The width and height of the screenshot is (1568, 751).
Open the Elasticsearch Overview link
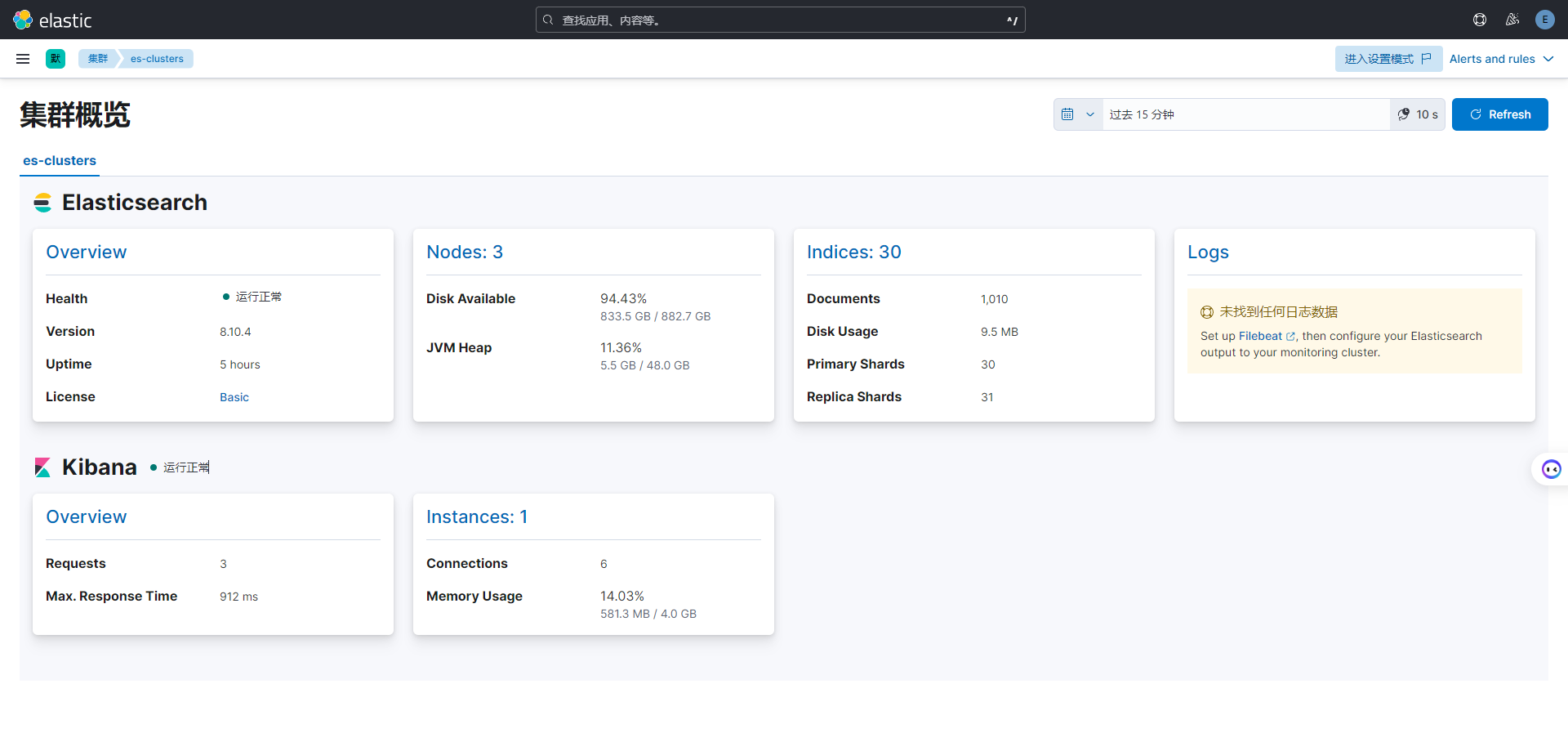87,253
